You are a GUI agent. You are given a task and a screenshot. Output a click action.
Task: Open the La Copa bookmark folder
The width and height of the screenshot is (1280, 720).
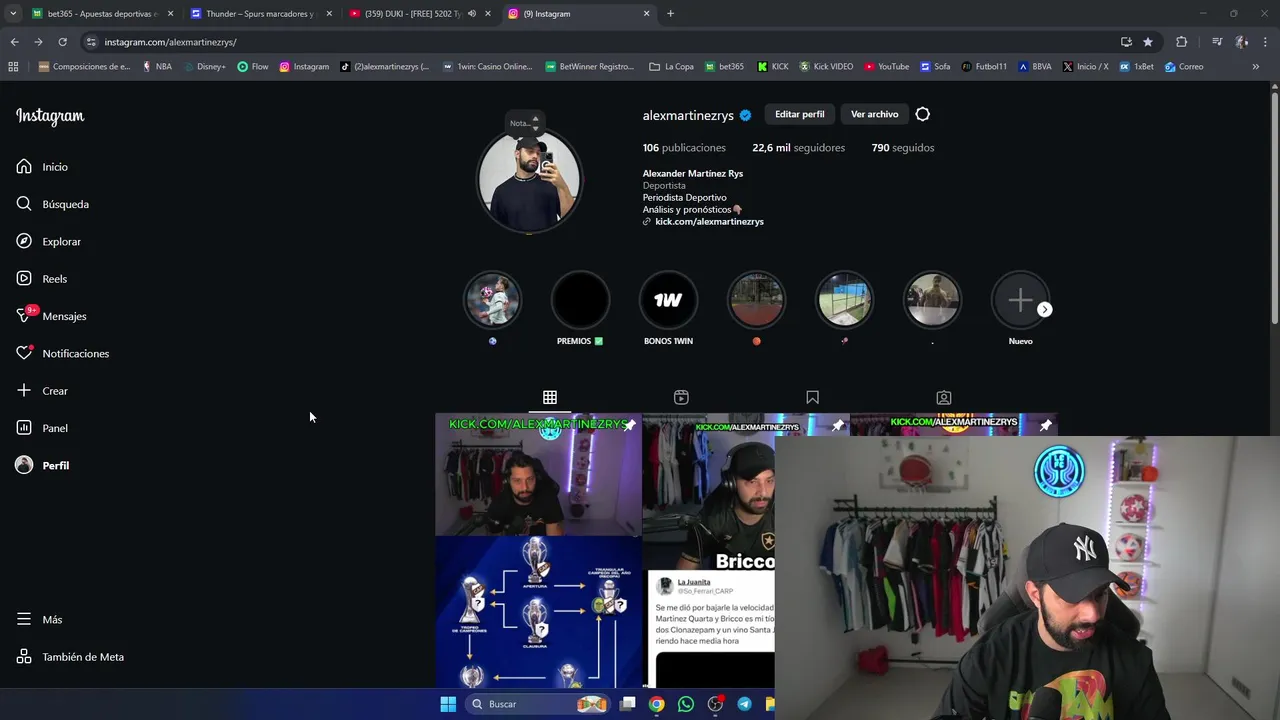pos(671,67)
